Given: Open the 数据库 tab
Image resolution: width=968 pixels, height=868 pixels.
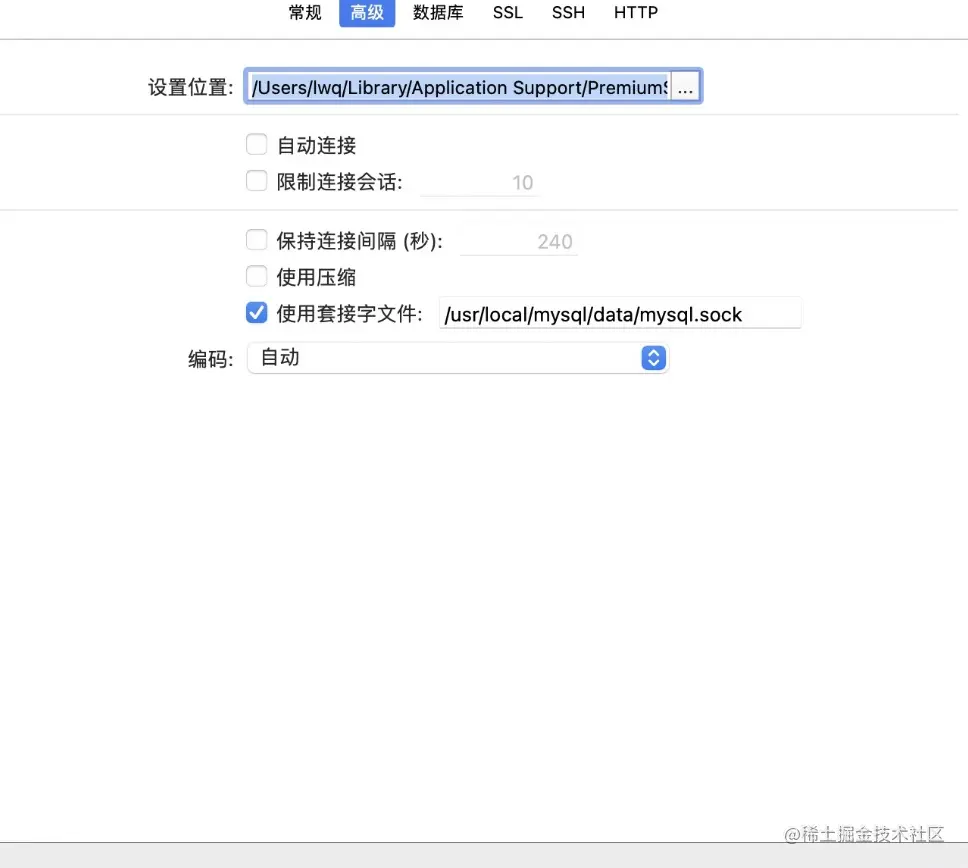Looking at the screenshot, I should point(438,12).
